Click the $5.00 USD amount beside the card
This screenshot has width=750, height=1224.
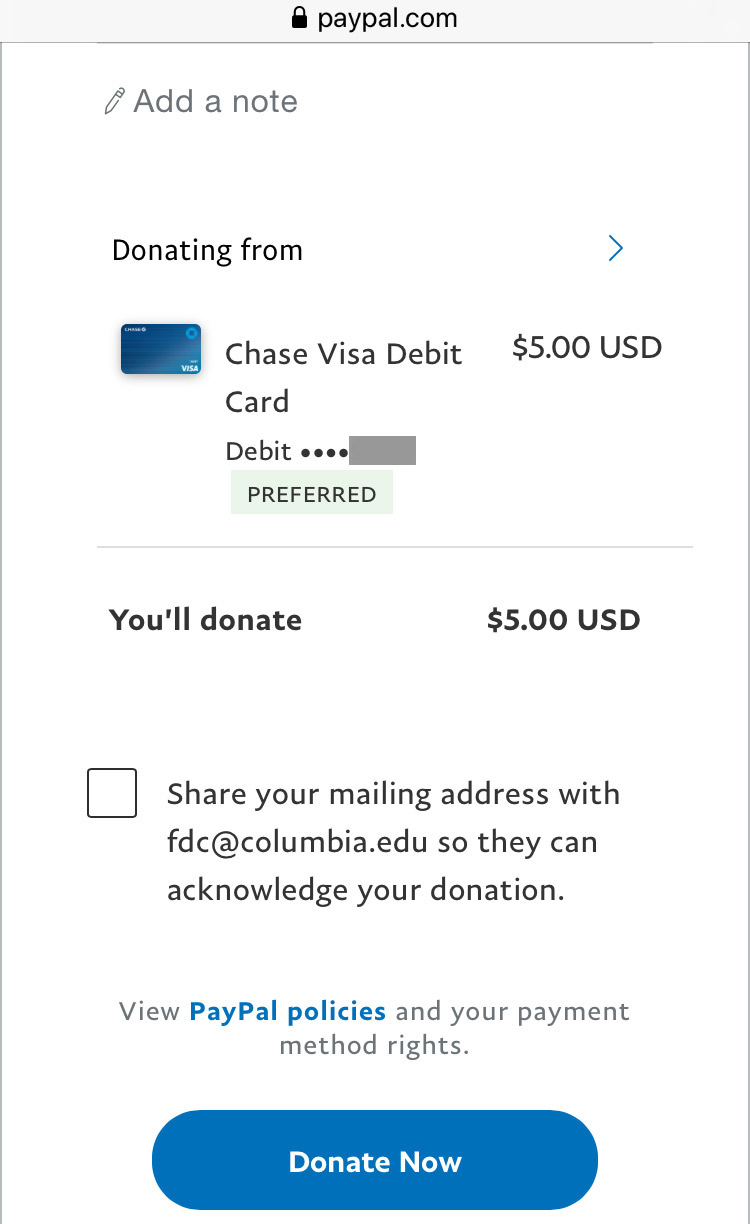[587, 347]
